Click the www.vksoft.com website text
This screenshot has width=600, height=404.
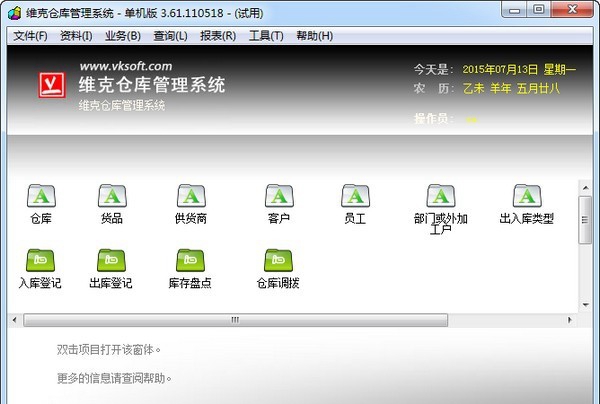click(x=126, y=66)
